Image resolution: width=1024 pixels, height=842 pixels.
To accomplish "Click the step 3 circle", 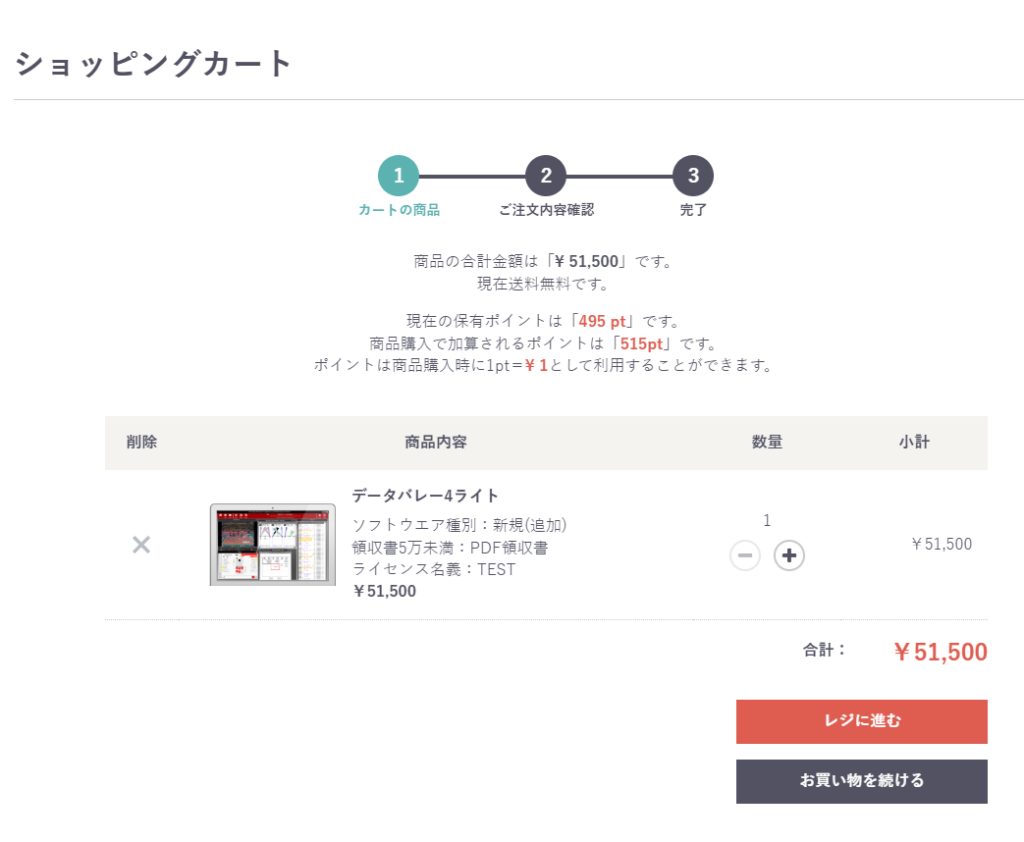I will point(693,177).
